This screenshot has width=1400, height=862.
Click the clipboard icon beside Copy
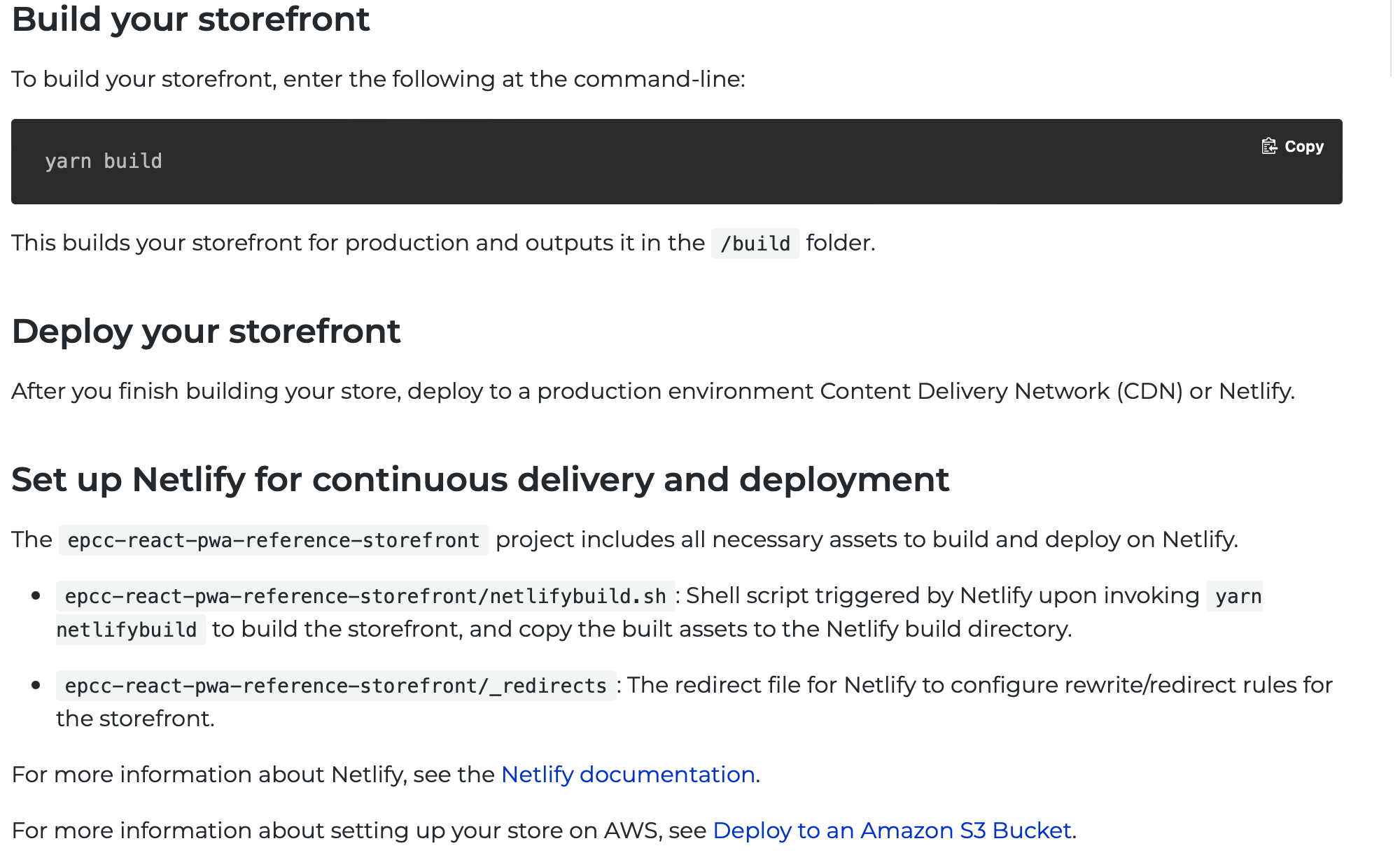(x=1269, y=146)
